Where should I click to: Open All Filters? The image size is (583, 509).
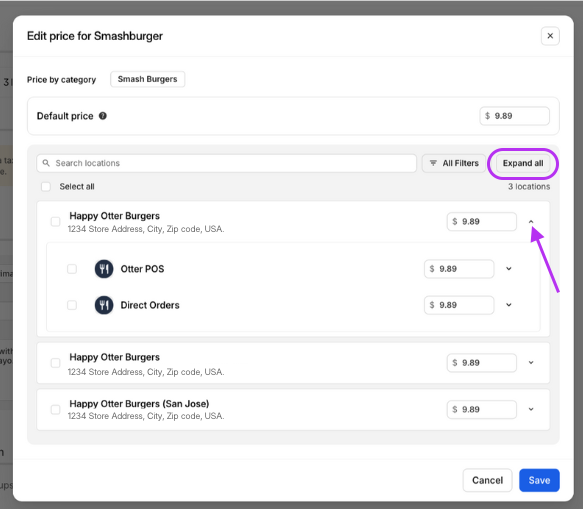454,163
